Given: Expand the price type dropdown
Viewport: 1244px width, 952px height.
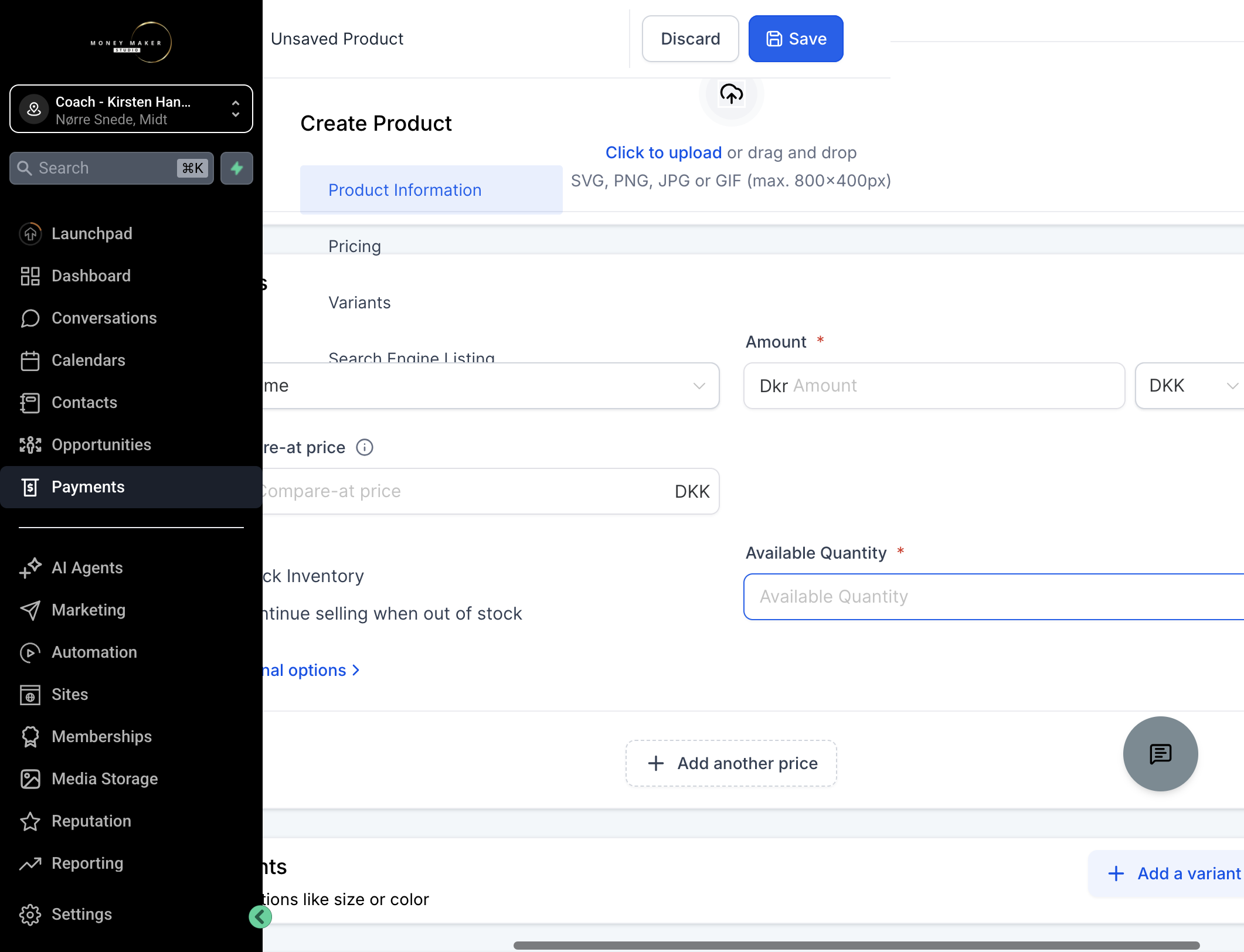Looking at the screenshot, I should (x=491, y=386).
